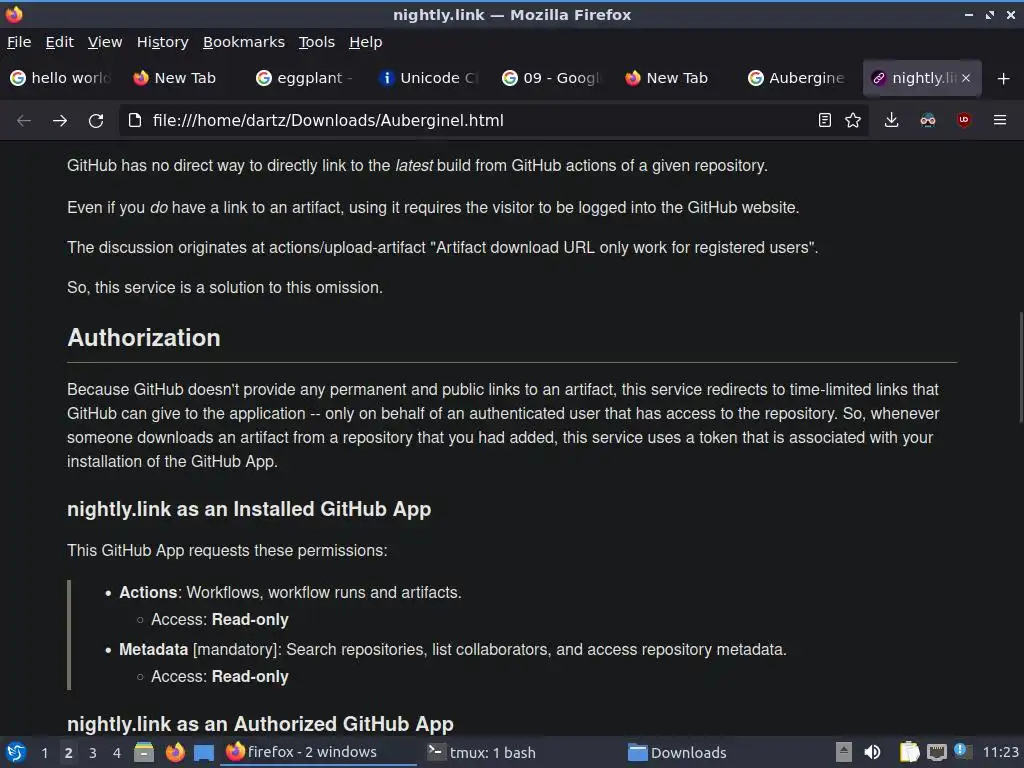
Task: Click the removable media eject tray icon
Action: 843,752
